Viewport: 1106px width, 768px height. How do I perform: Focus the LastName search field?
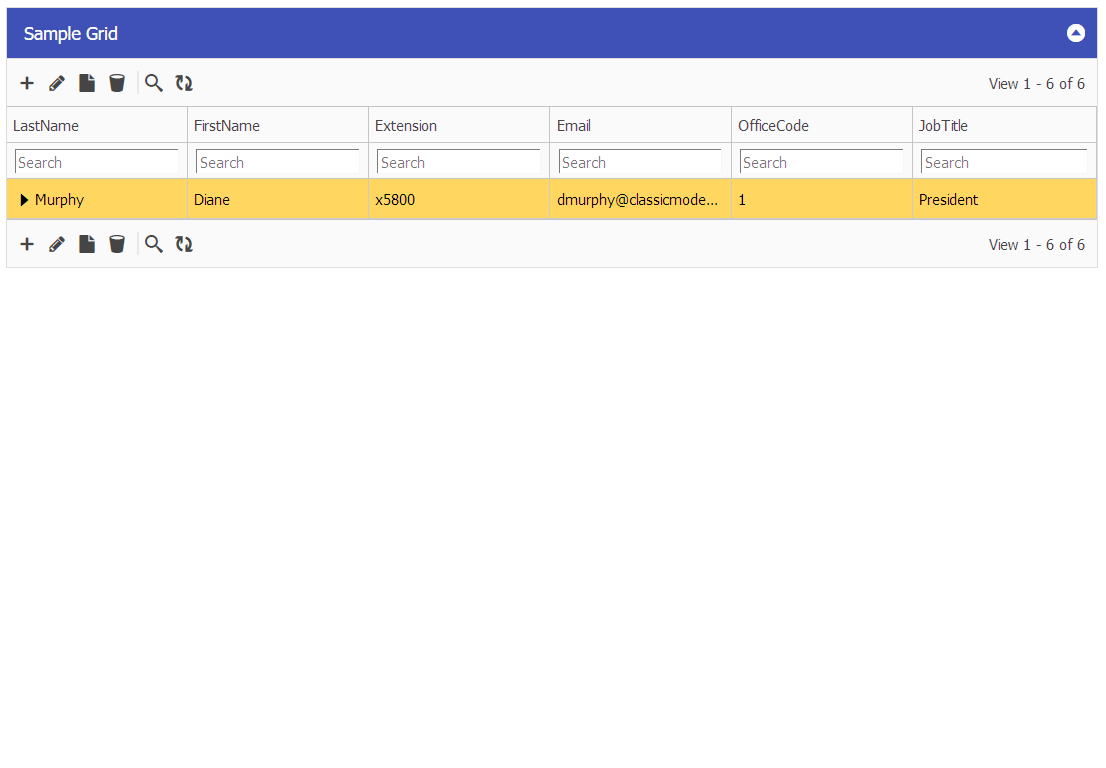[96, 162]
